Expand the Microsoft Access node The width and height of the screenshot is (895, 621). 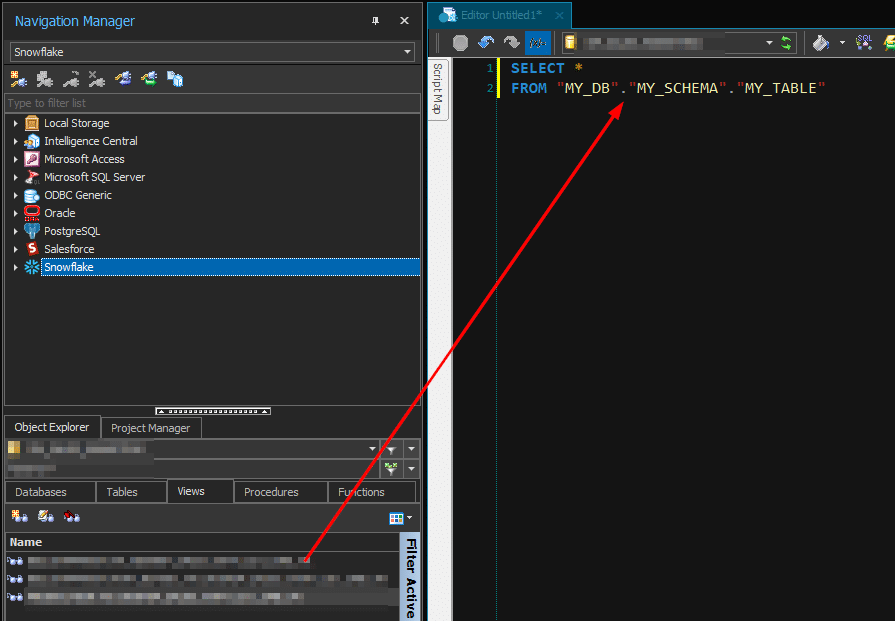point(15,159)
